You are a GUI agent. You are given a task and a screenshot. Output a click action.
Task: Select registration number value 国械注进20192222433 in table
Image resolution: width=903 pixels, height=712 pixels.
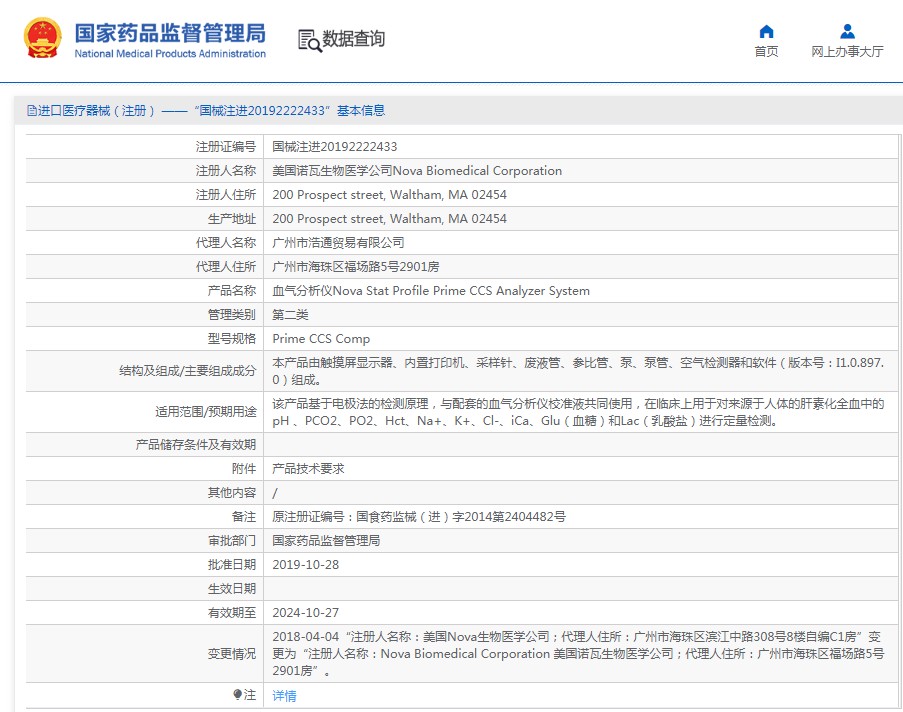pos(335,147)
